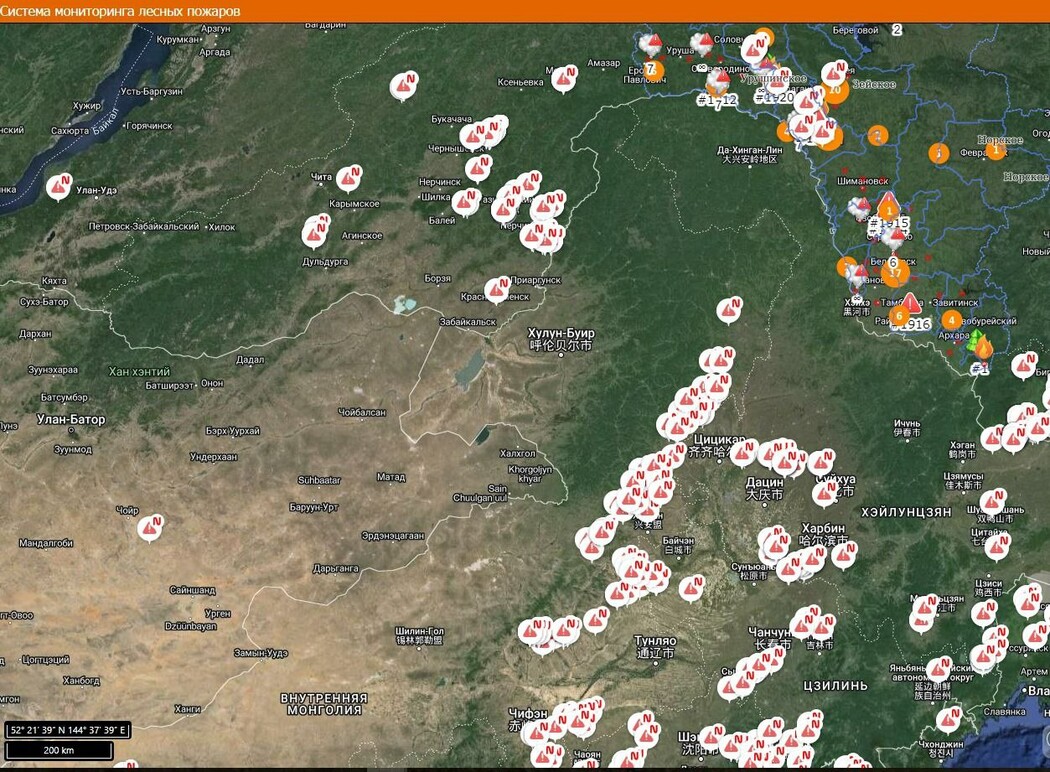Image resolution: width=1050 pixels, height=772 pixels.
Task: Click the ВНУТРЕННЯЯ МОНГОЛИЯ region label
Action: click(324, 704)
